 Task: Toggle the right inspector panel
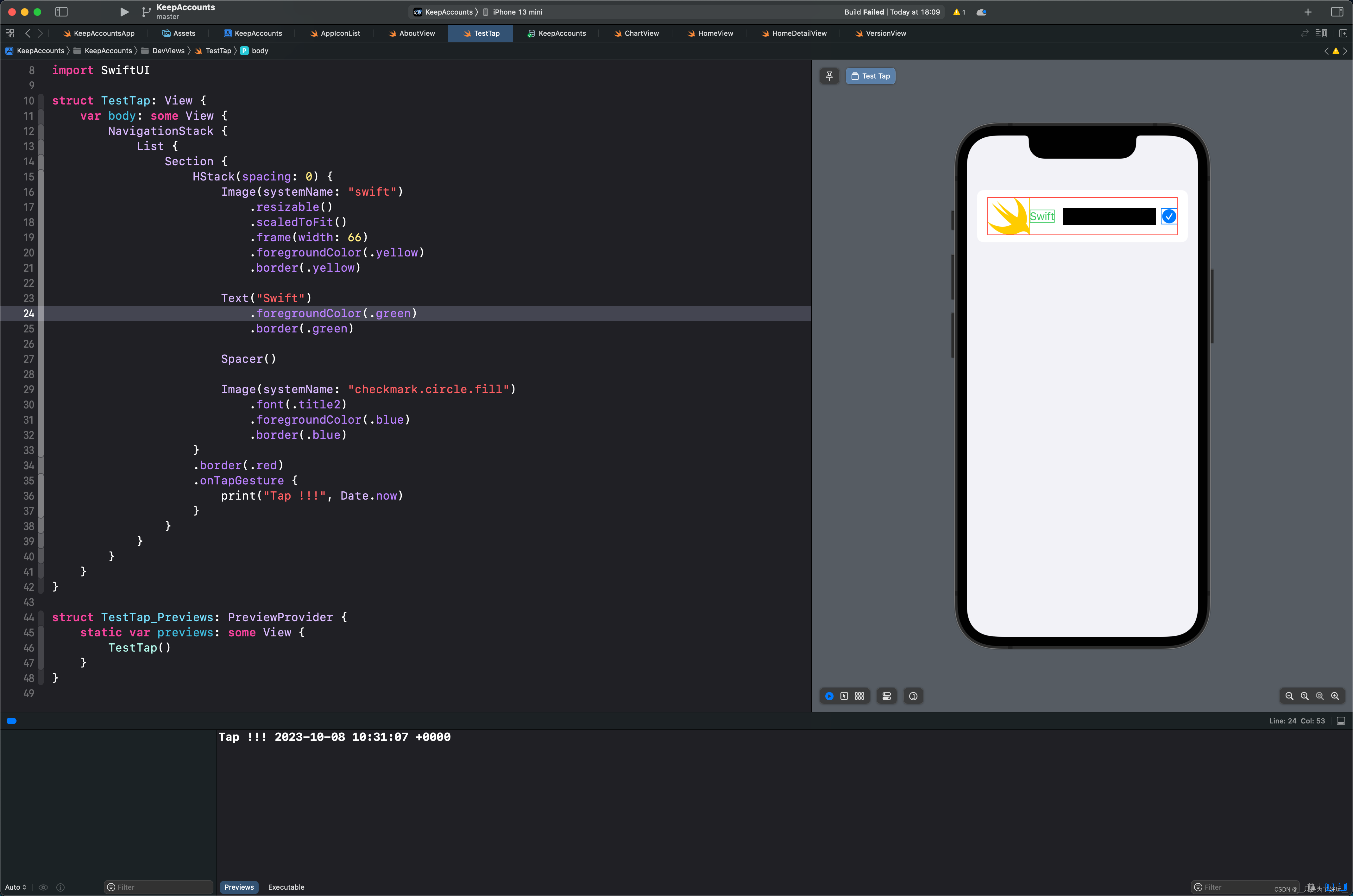1337,12
